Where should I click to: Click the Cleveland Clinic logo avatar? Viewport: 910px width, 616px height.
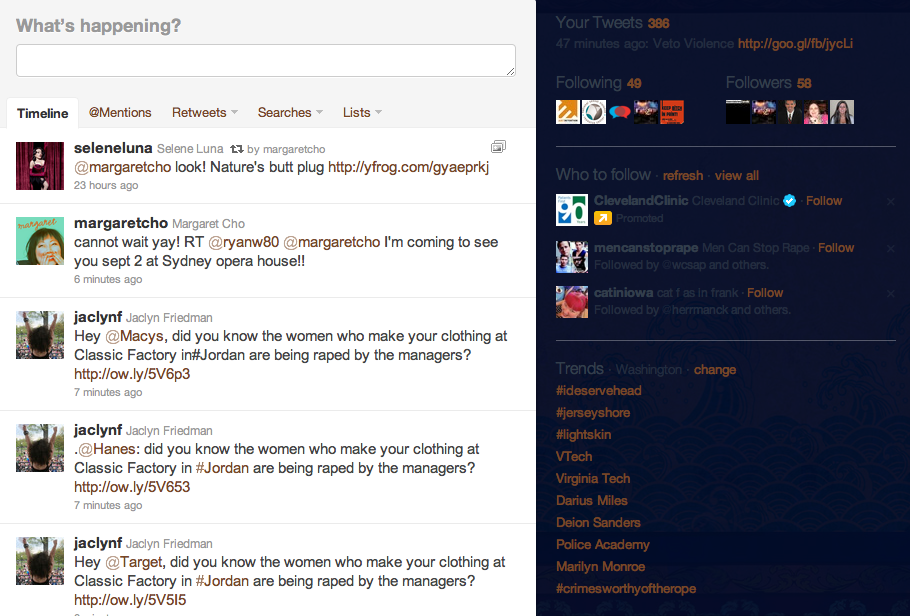pos(572,210)
